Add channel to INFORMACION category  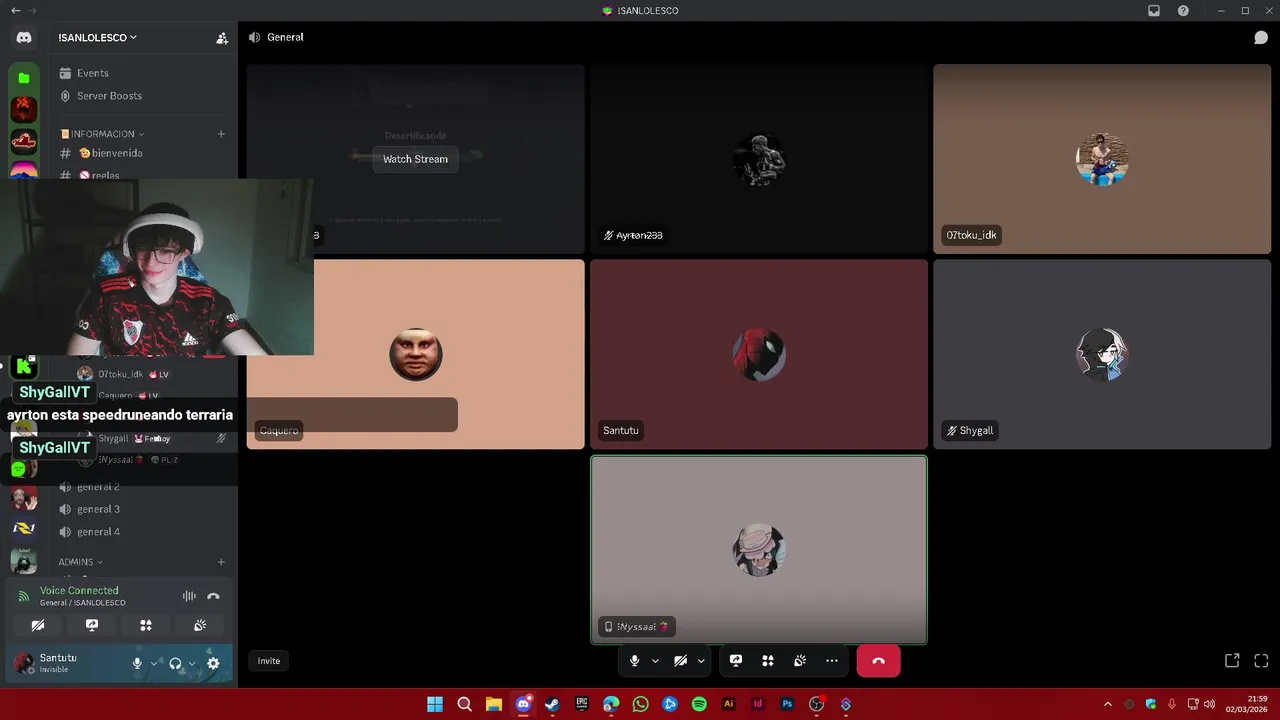[x=221, y=134]
